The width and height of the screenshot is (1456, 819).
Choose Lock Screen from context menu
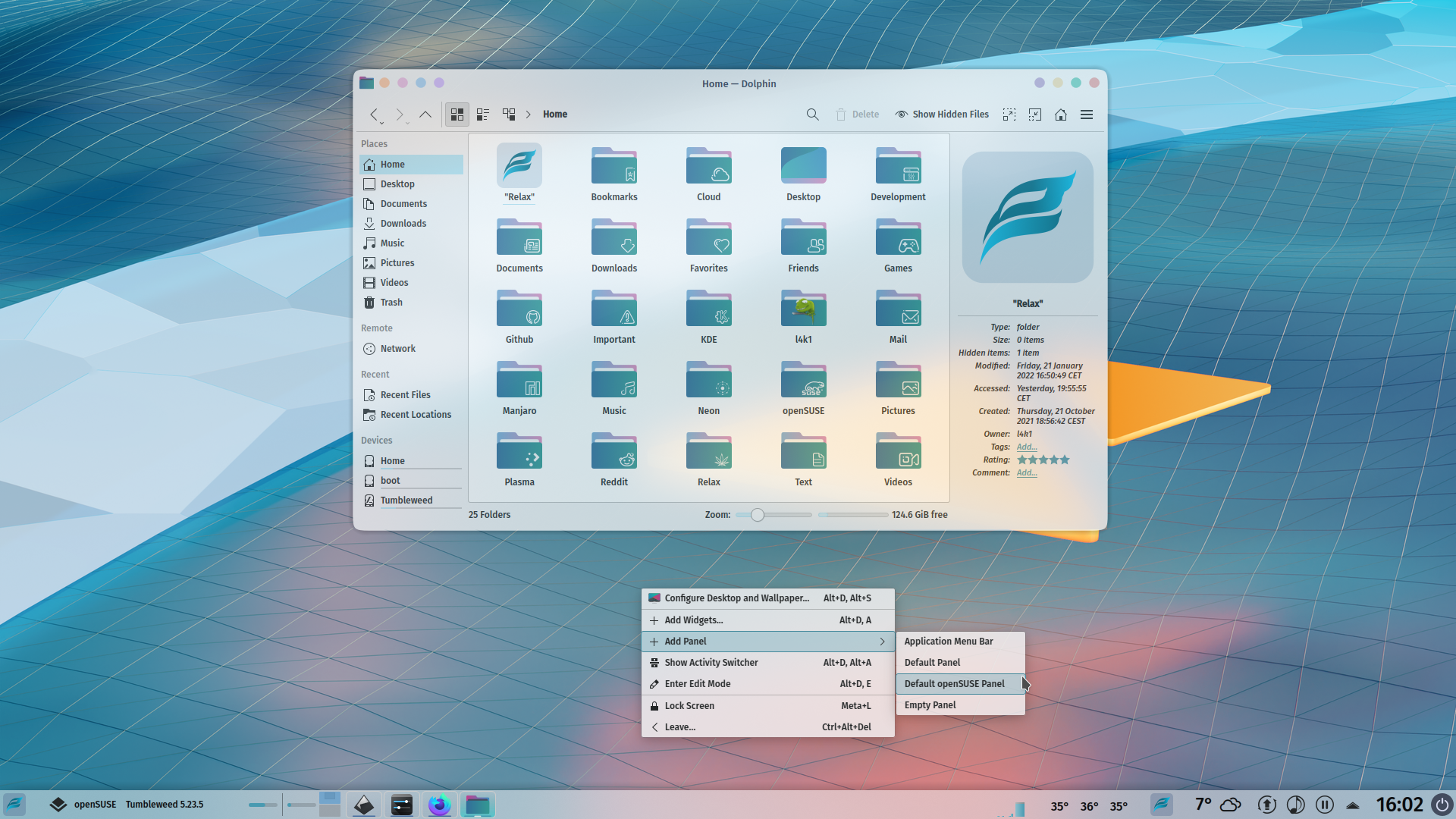(x=767, y=706)
